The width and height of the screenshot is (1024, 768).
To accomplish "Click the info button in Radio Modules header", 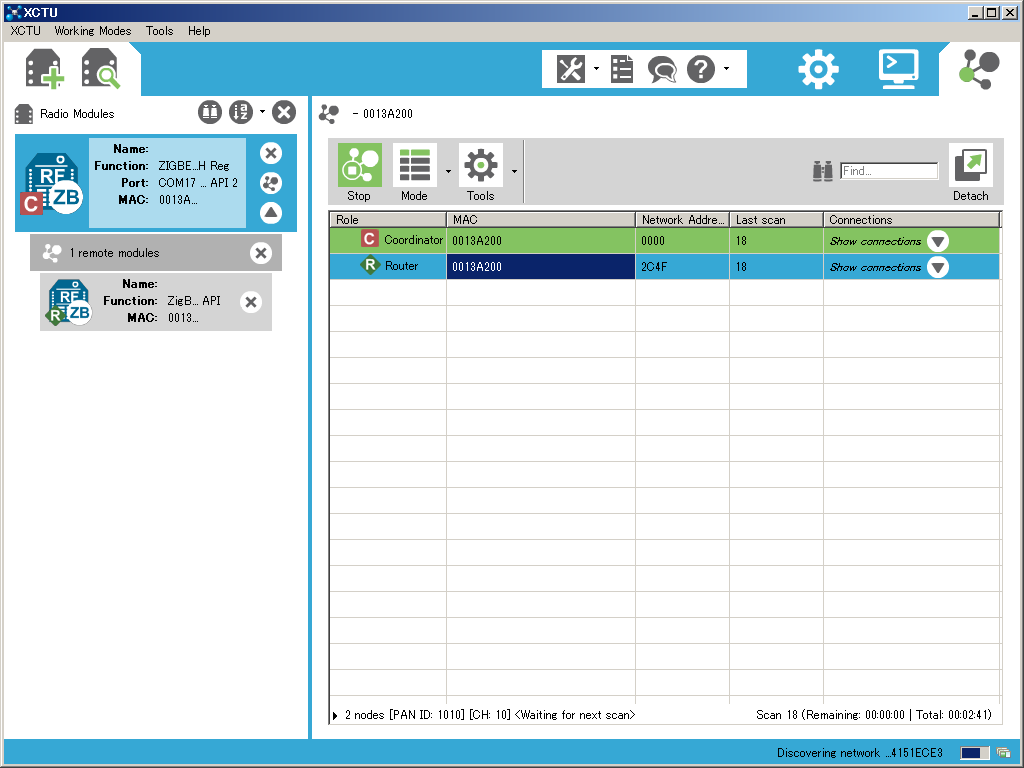I will [210, 112].
